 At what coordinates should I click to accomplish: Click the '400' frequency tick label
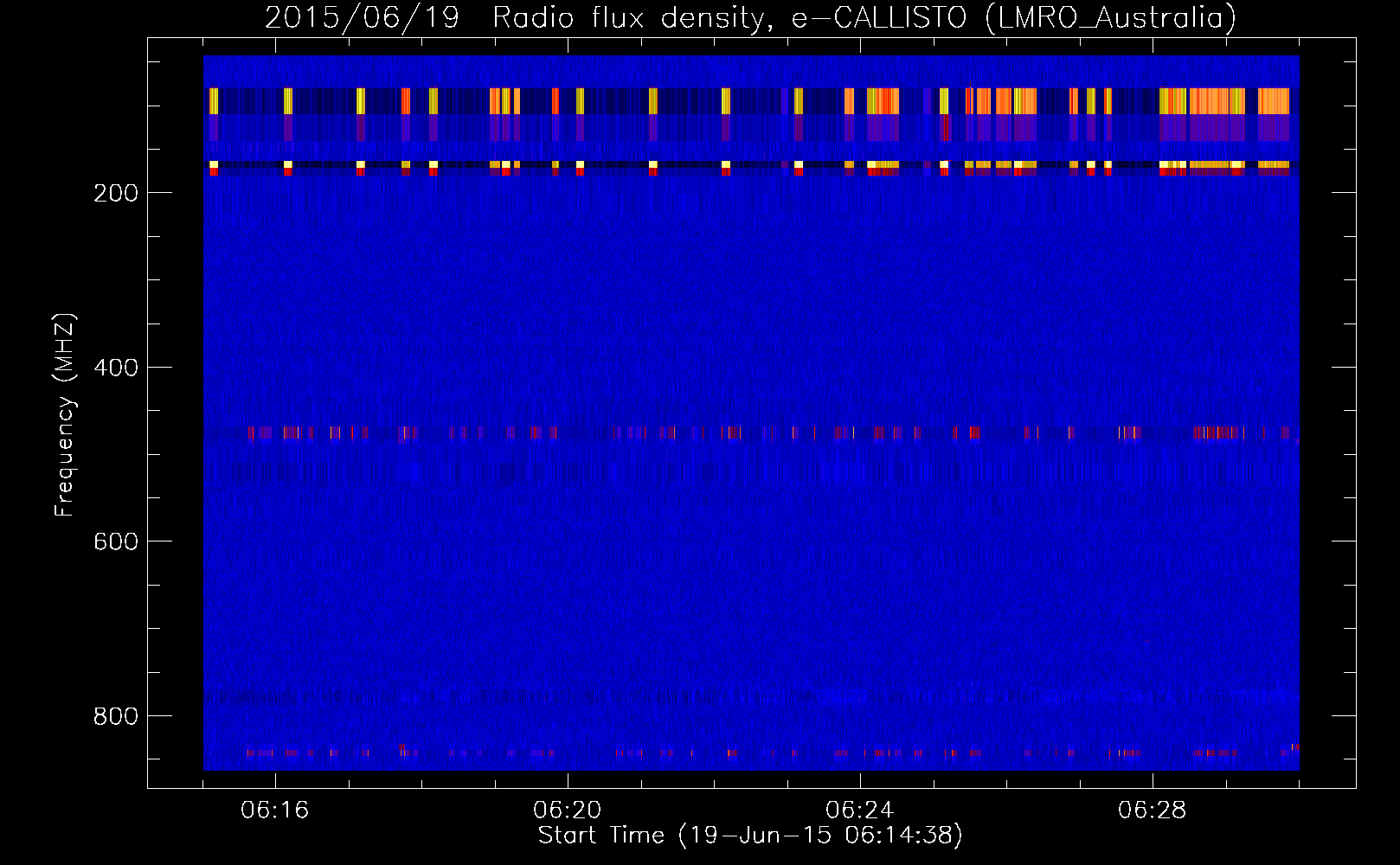116,368
